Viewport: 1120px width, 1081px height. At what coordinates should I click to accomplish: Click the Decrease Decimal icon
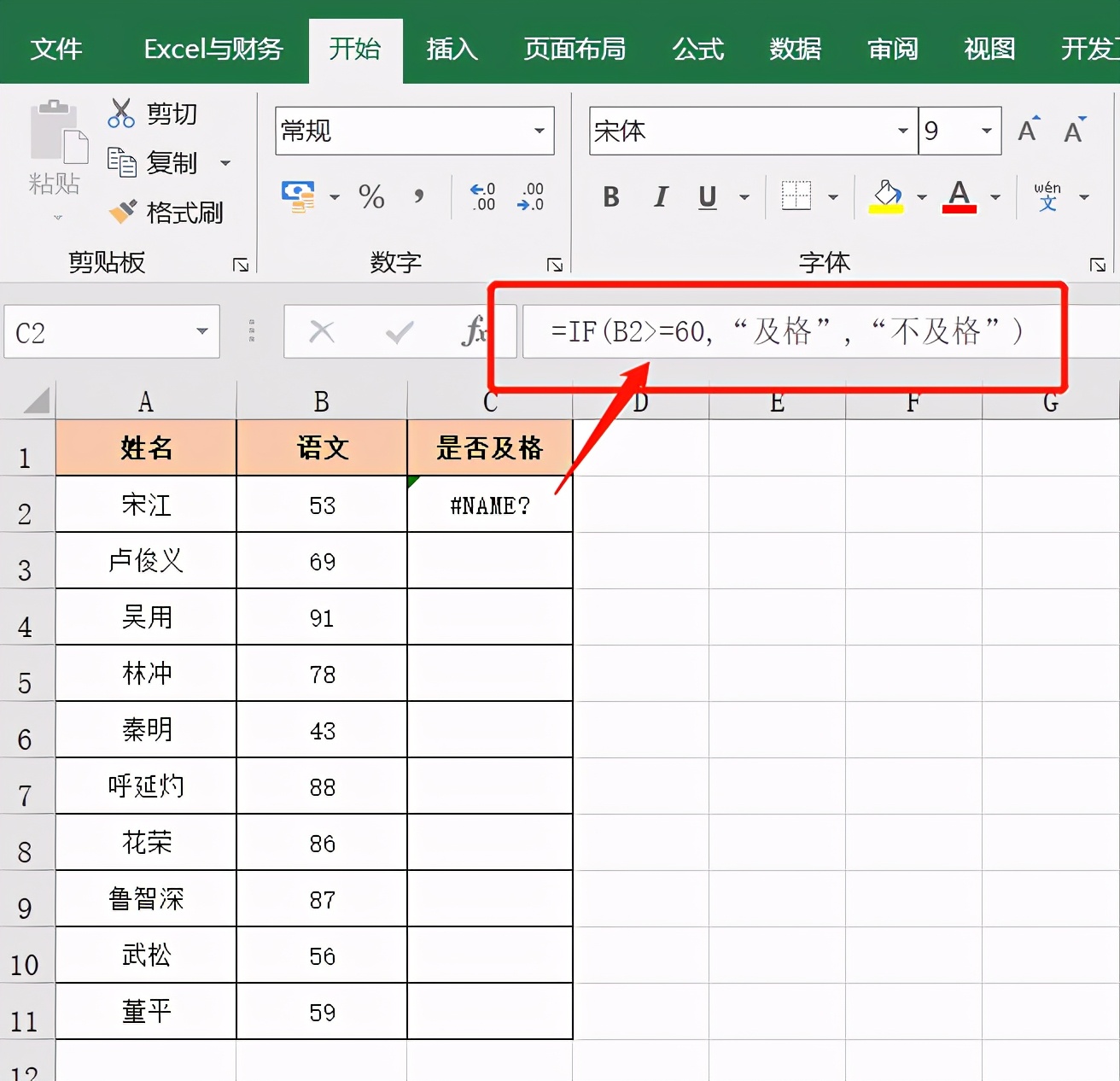click(x=531, y=196)
